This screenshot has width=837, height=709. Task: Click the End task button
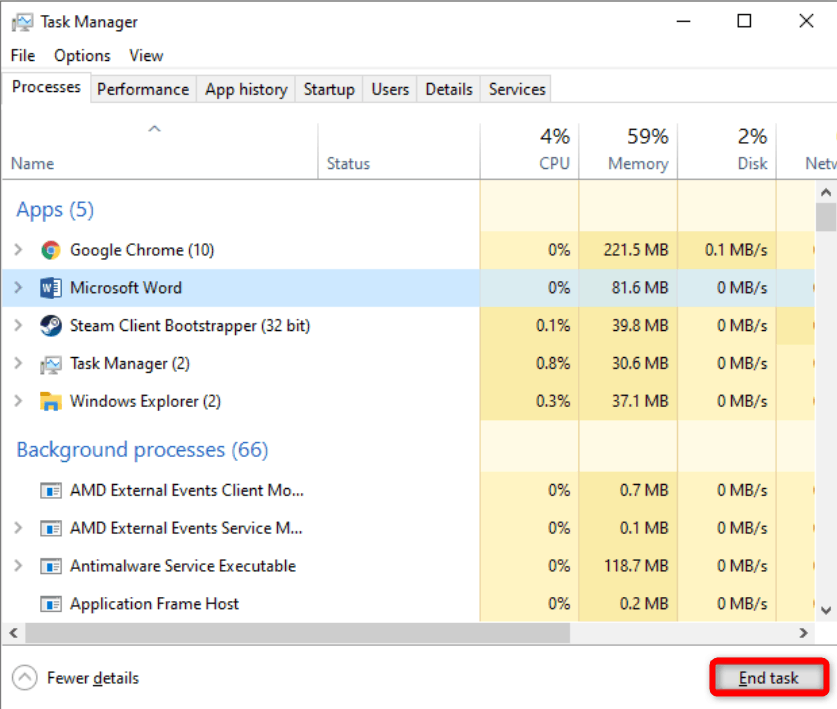[x=769, y=678]
